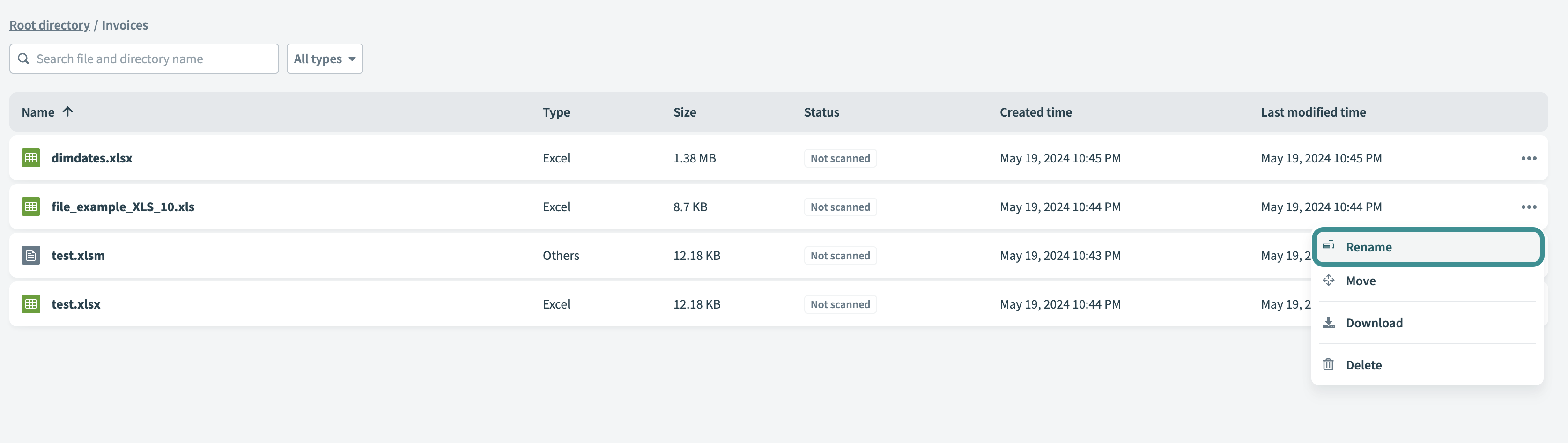
Task: Click the Excel icon beside test.xlsx
Action: 30,304
